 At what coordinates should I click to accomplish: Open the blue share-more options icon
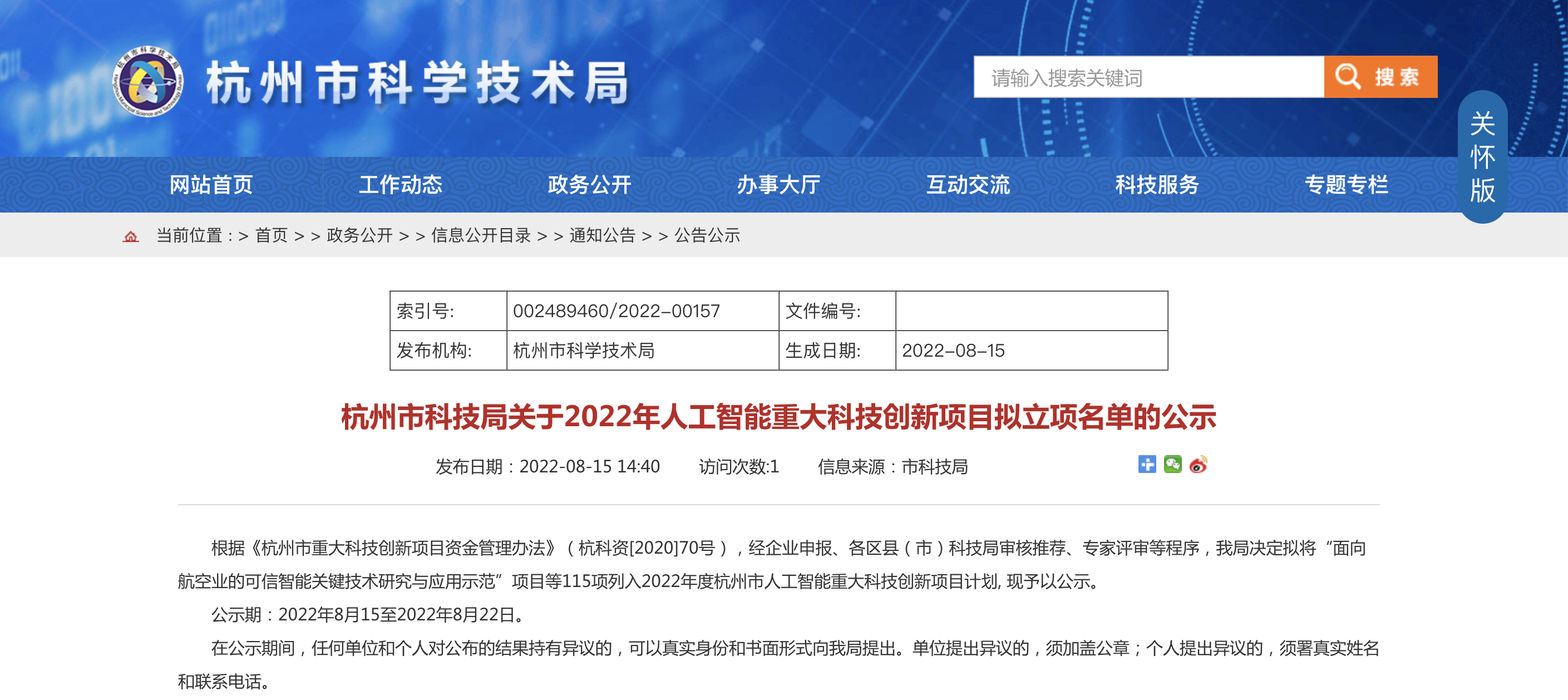point(1147,466)
